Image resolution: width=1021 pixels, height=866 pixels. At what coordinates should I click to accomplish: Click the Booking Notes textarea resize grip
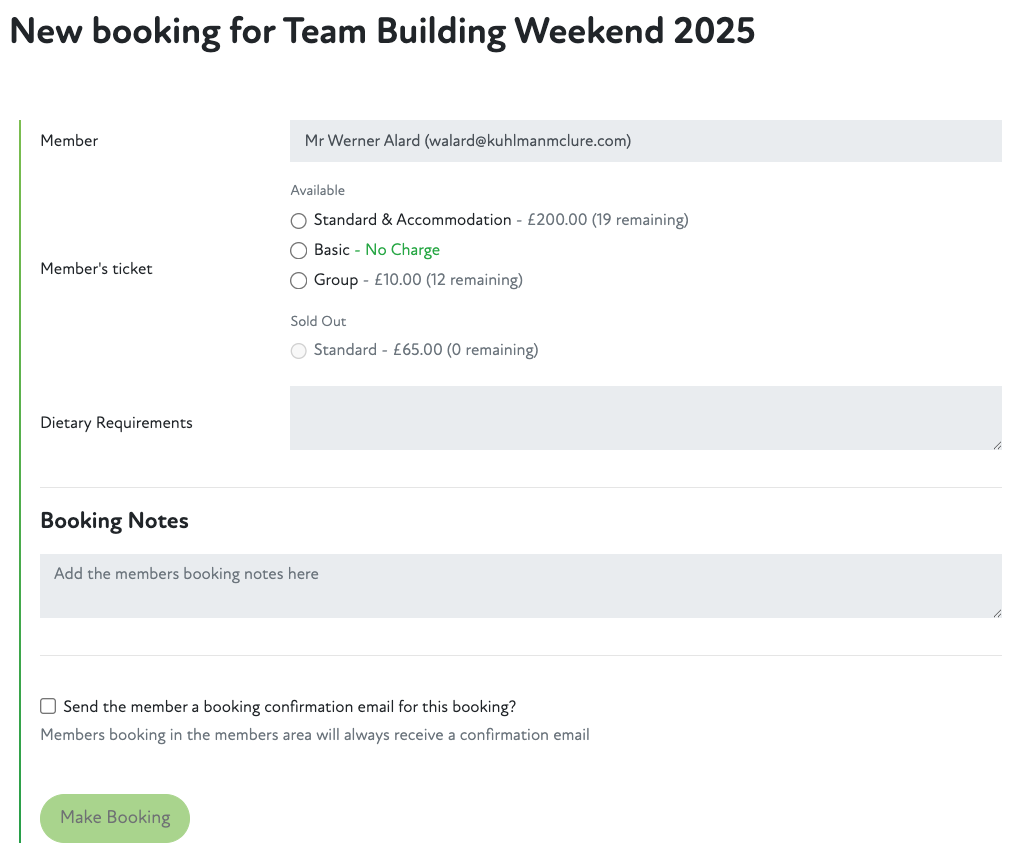(x=996, y=612)
